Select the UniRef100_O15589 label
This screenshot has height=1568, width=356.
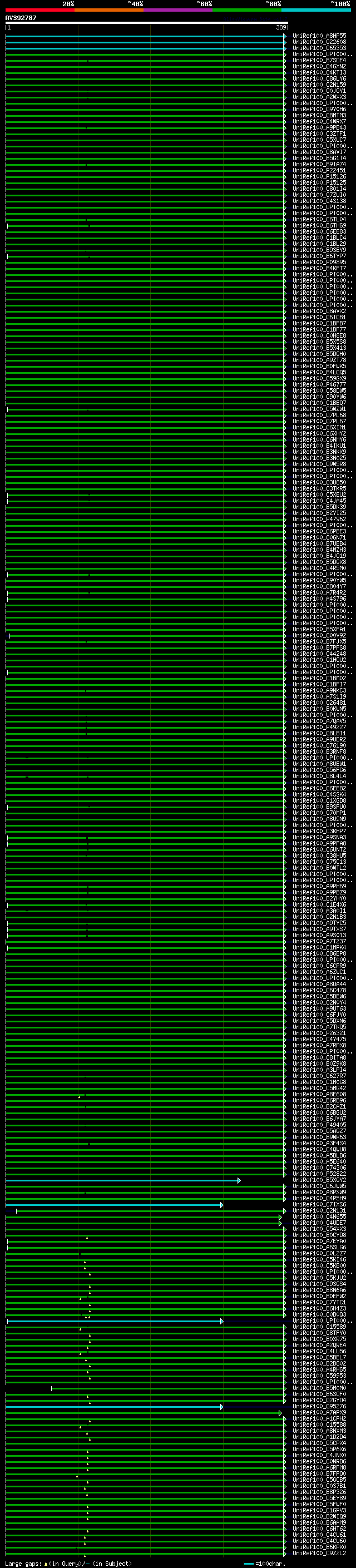click(319, 1327)
